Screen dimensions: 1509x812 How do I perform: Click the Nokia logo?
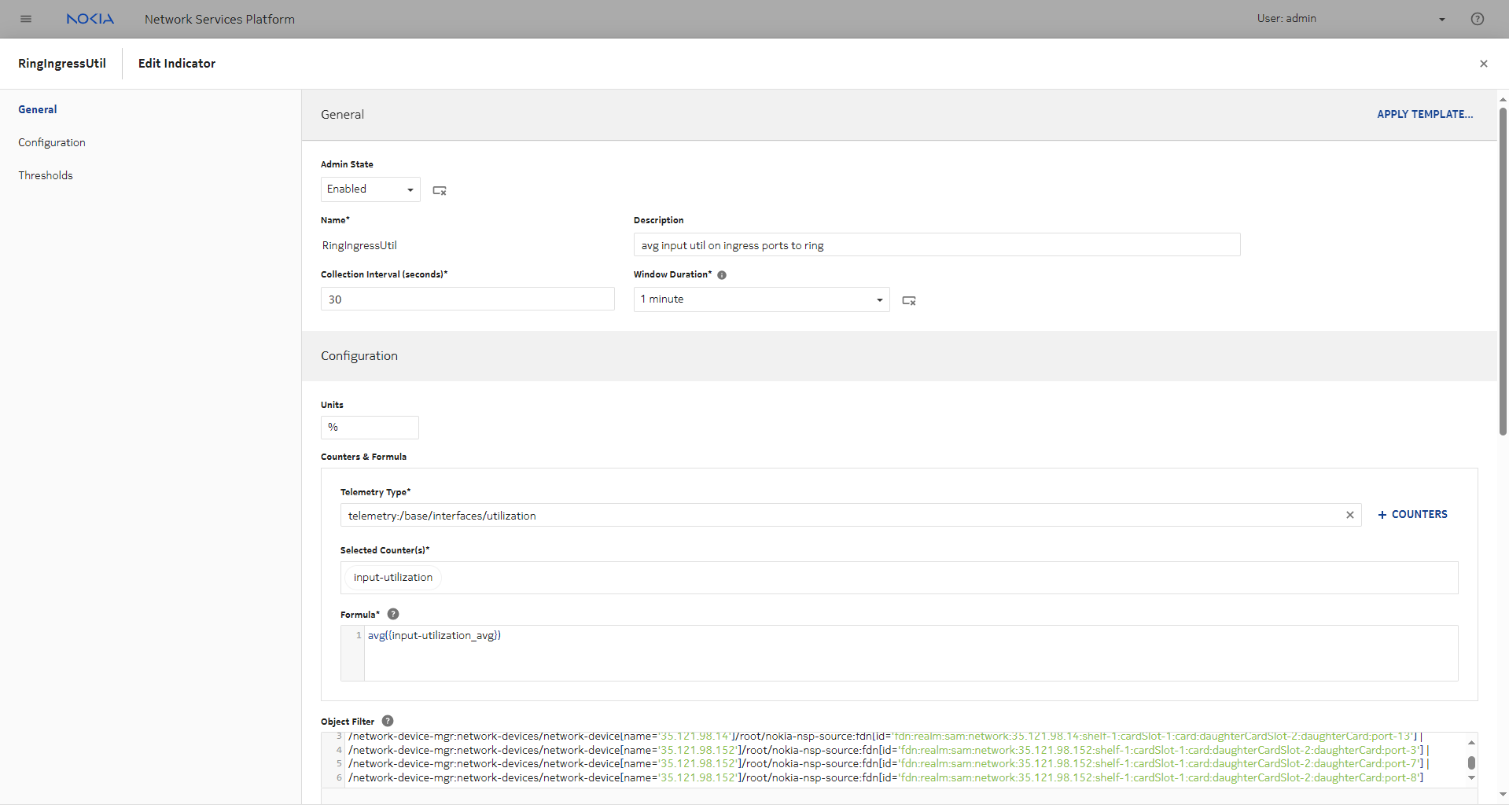coord(90,19)
